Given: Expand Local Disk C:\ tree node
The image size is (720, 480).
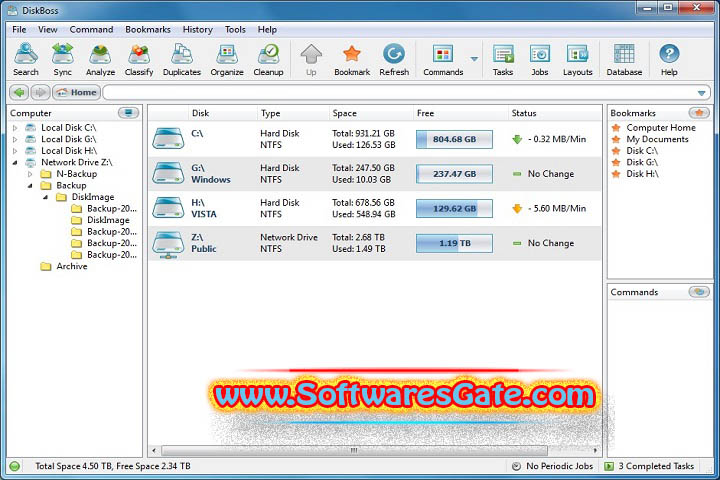Looking at the screenshot, I should (15, 128).
